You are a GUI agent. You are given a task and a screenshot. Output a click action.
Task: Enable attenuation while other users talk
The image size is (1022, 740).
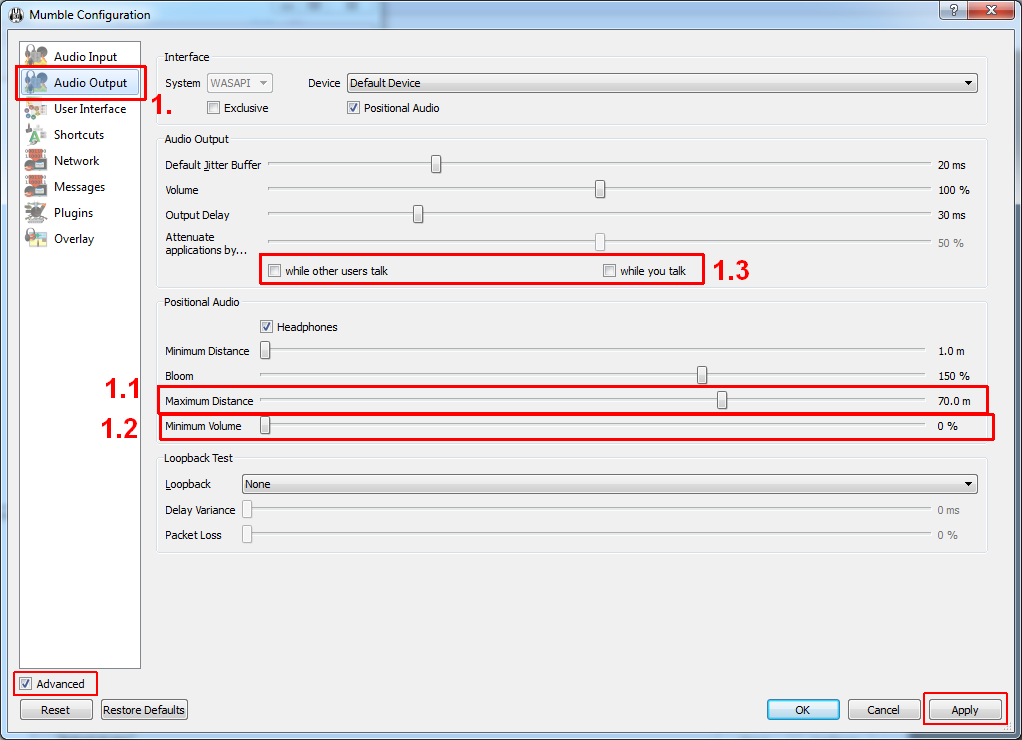click(274, 271)
